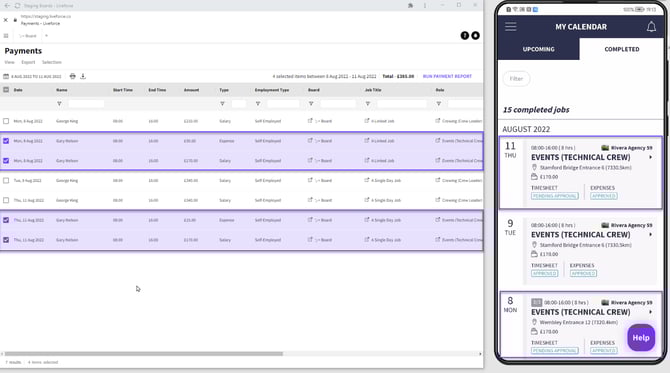Open board link in George King Thursday row
The image size is (670, 373).
pyautogui.click(x=310, y=200)
